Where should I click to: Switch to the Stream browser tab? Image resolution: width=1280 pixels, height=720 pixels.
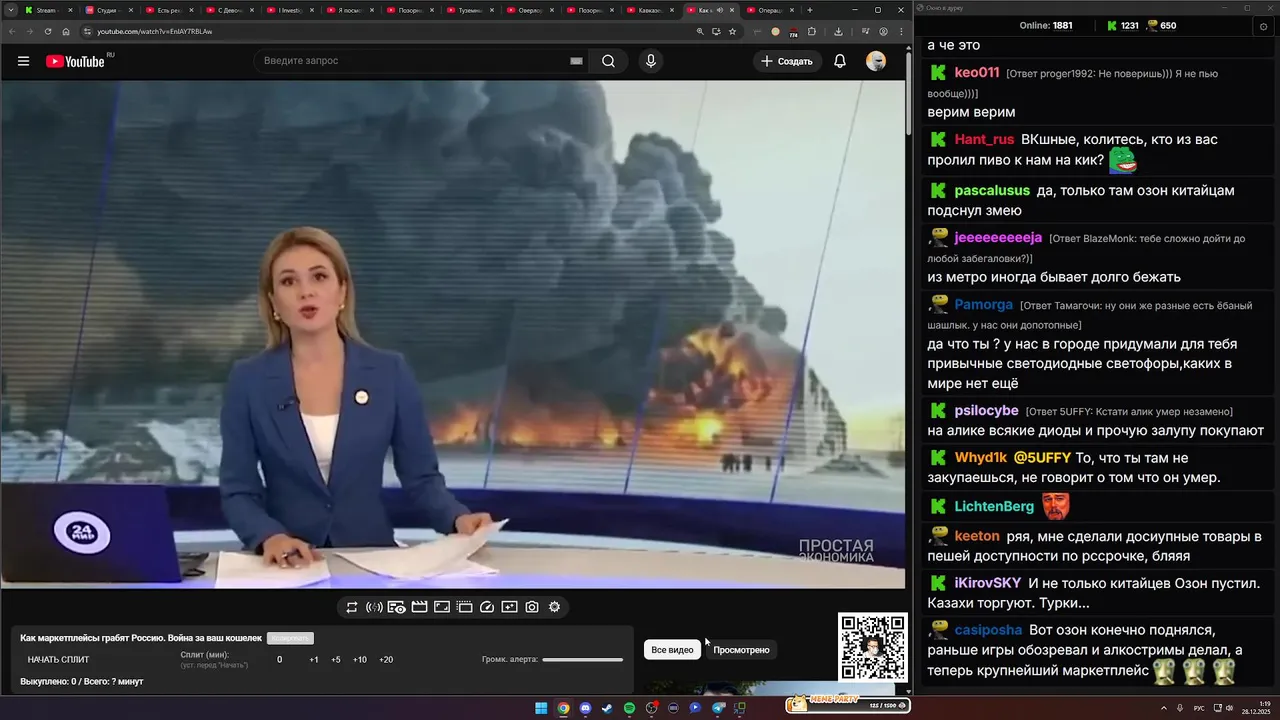click(x=48, y=10)
